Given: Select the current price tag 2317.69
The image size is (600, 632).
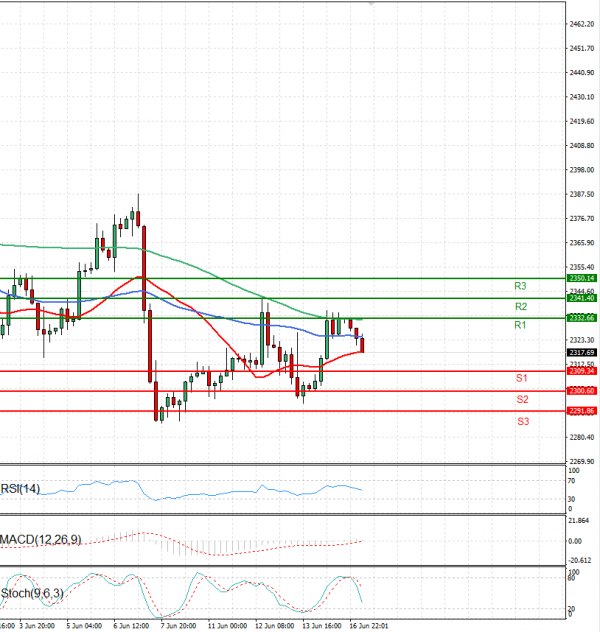Looking at the screenshot, I should 581,353.
